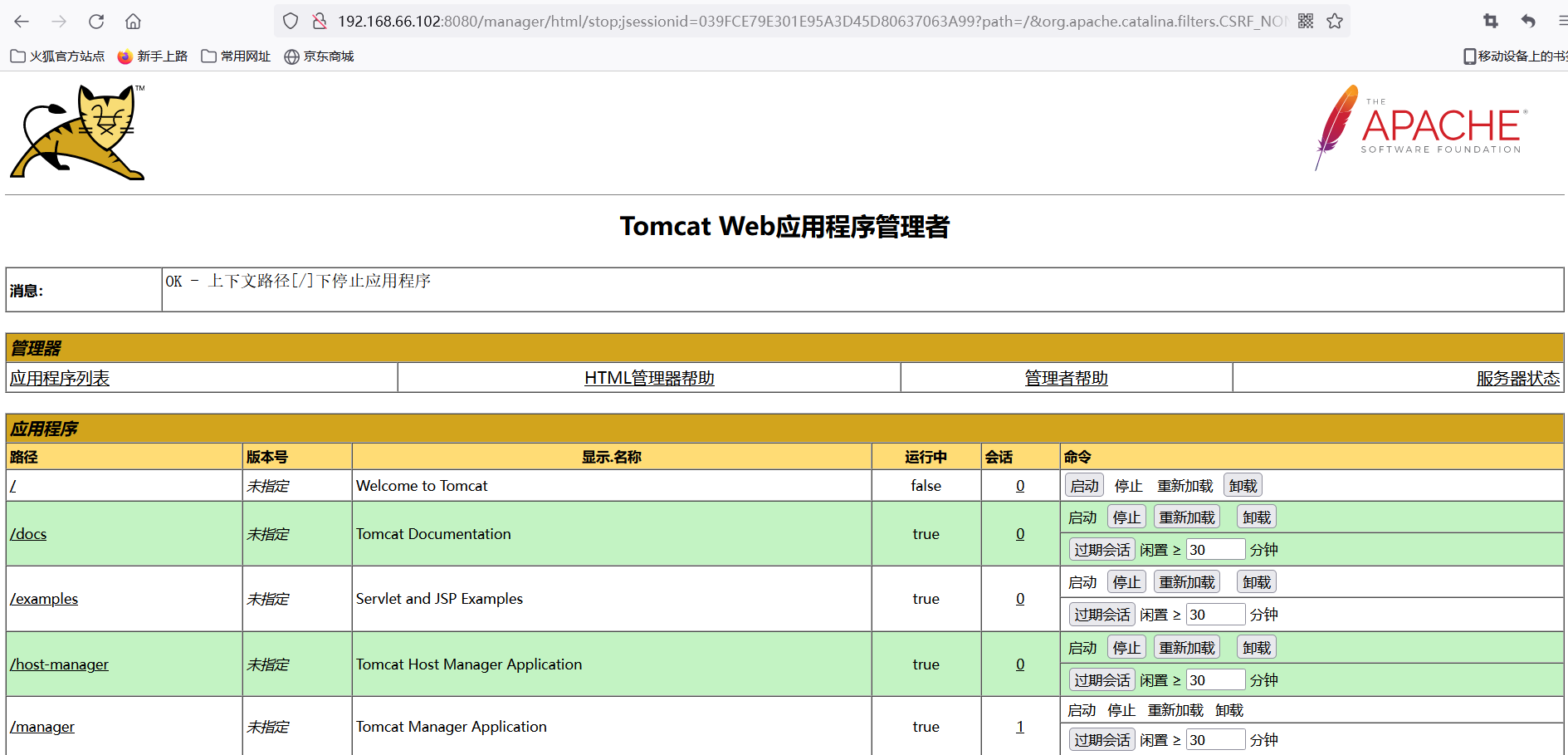
Task: Open the /docs application link
Action: coord(28,534)
